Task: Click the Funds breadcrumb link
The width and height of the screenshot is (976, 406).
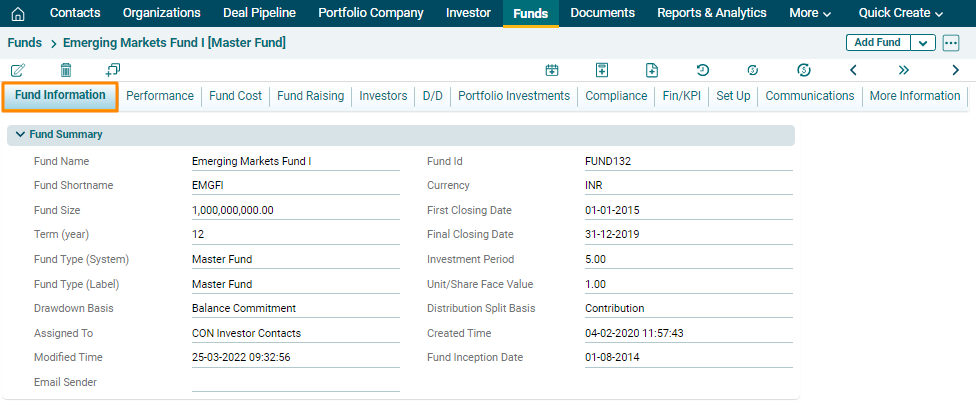Action: point(24,43)
